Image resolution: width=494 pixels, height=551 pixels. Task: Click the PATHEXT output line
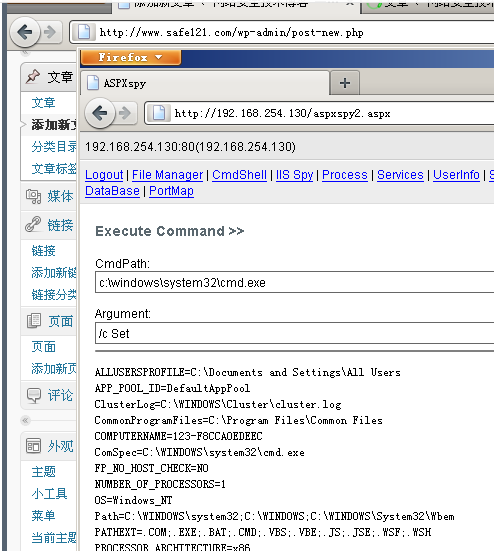(x=263, y=532)
